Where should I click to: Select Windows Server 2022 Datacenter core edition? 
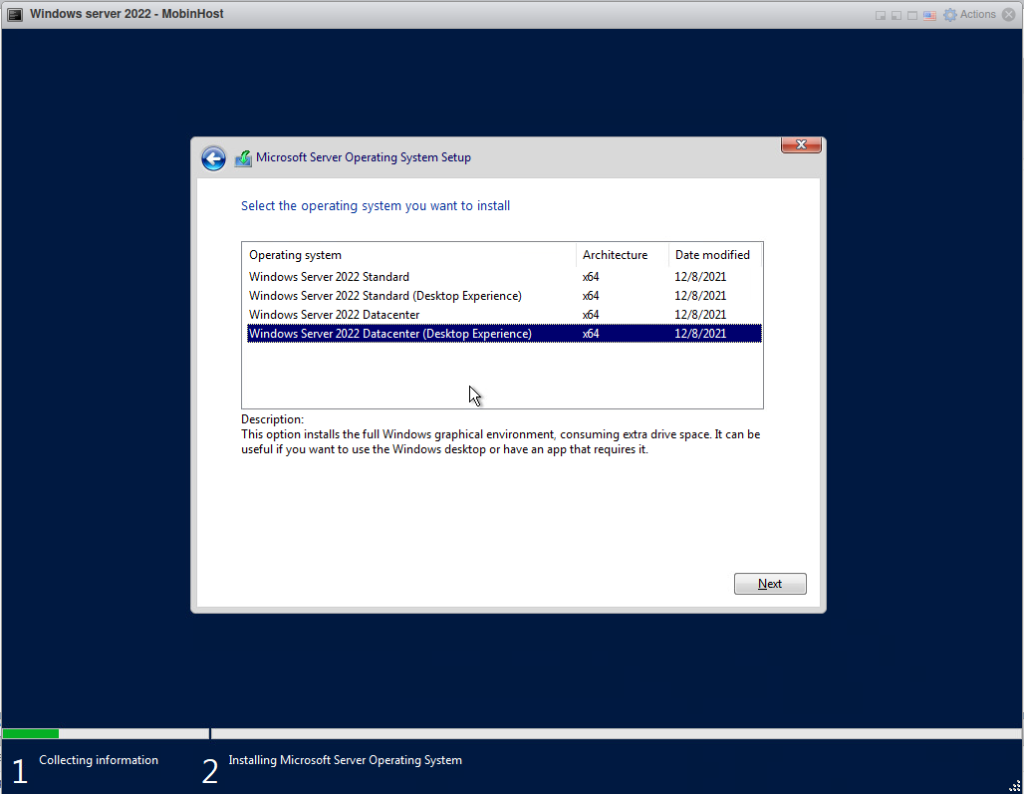(x=504, y=315)
